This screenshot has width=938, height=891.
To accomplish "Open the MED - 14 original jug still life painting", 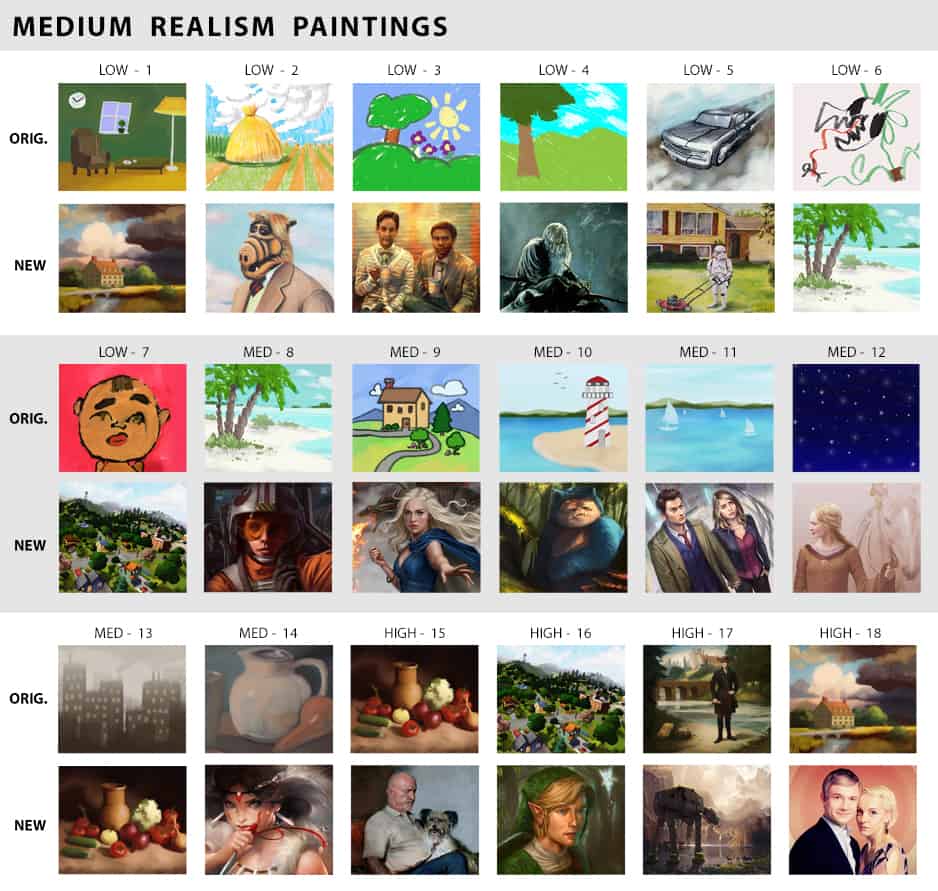I will click(269, 699).
